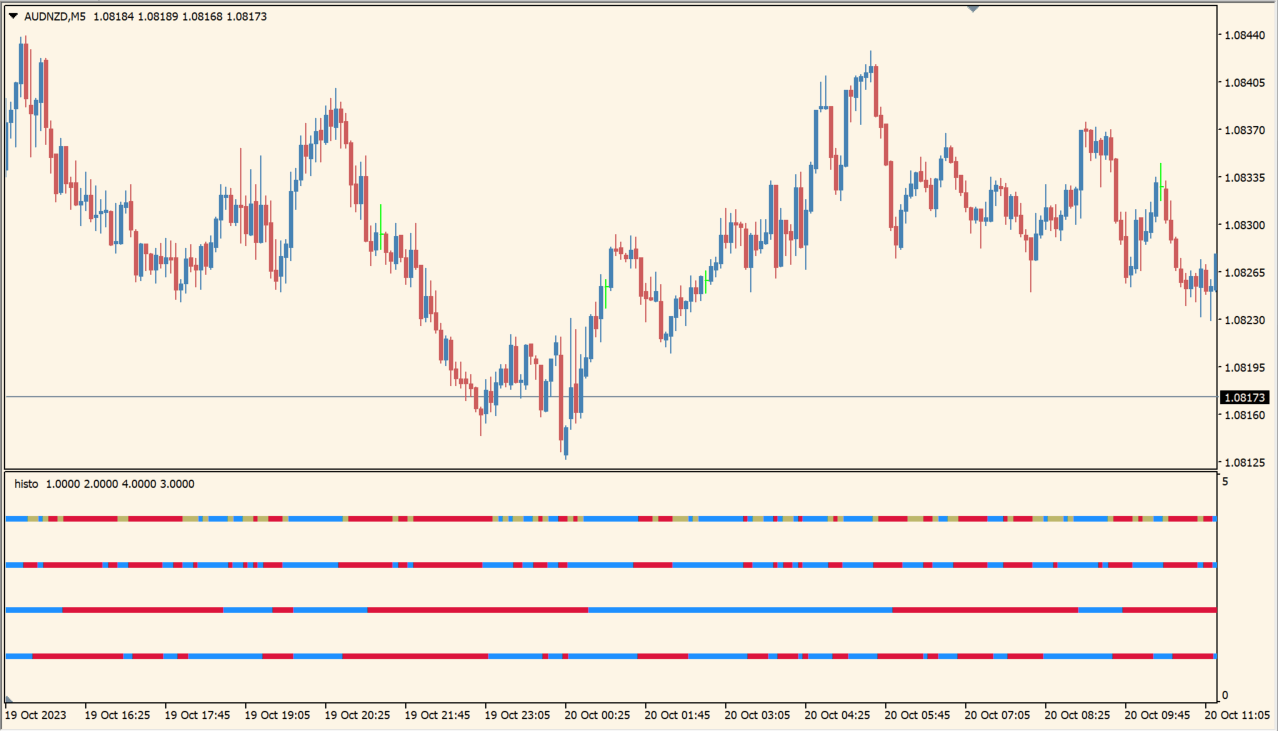Click the 19 Oct 21:45 time label
Viewport: 1278px width, 731px height.
click(438, 715)
